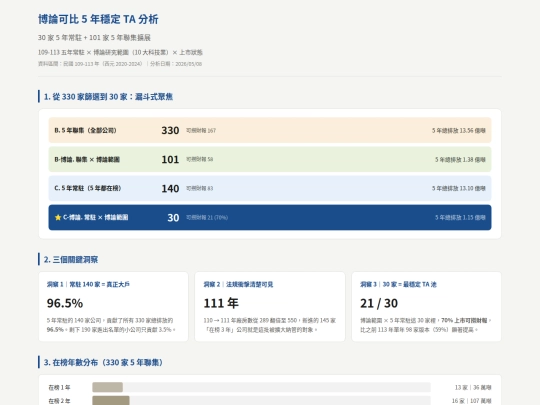Click the funnel label B. 5 年聯集

tap(85, 130)
